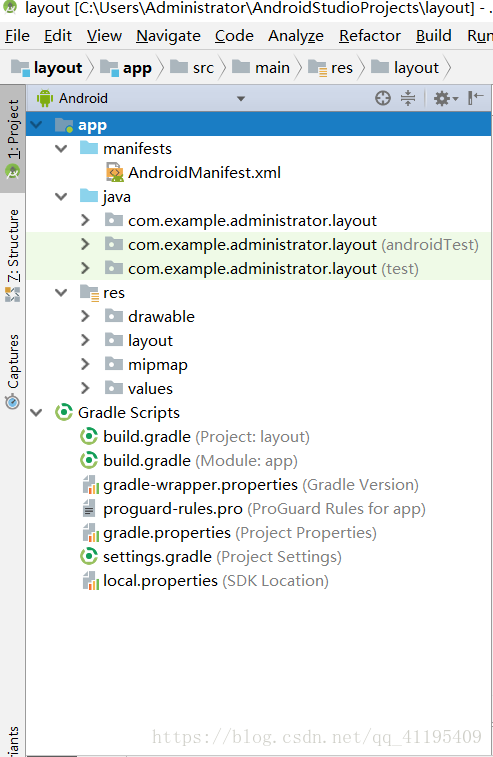Open the 7: Structure side tab
The height and width of the screenshot is (757, 493).
point(13,254)
